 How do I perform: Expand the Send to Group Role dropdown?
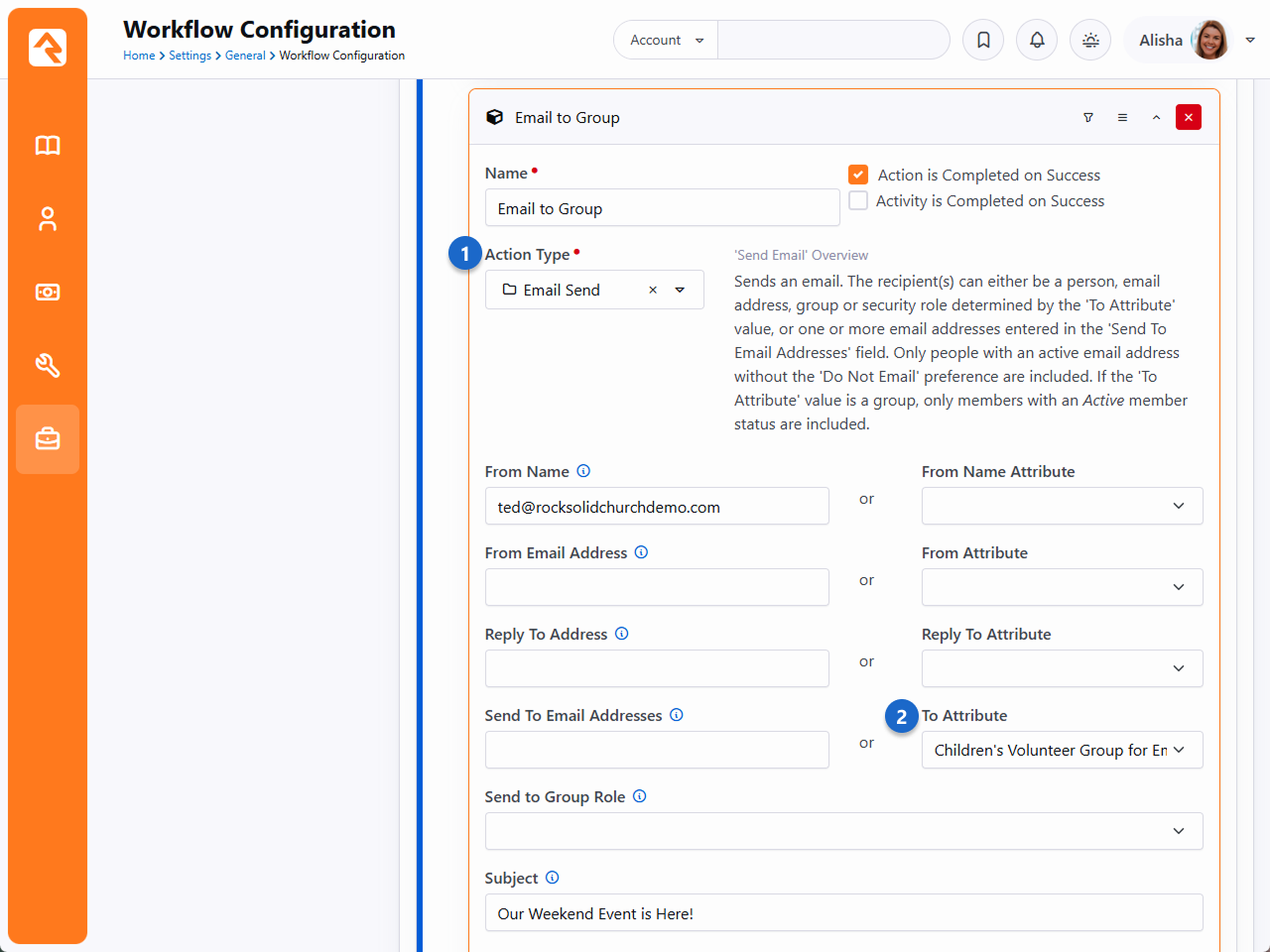(843, 832)
